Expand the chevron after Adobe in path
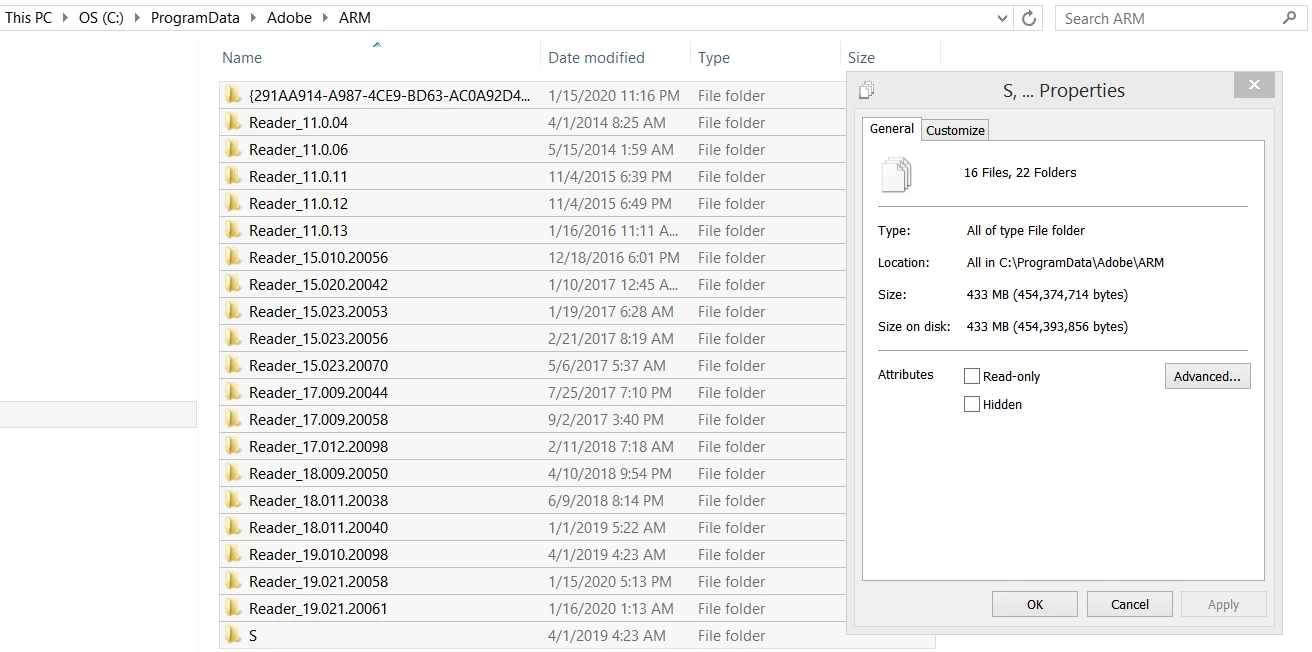The width and height of the screenshot is (1312, 652). coord(325,18)
